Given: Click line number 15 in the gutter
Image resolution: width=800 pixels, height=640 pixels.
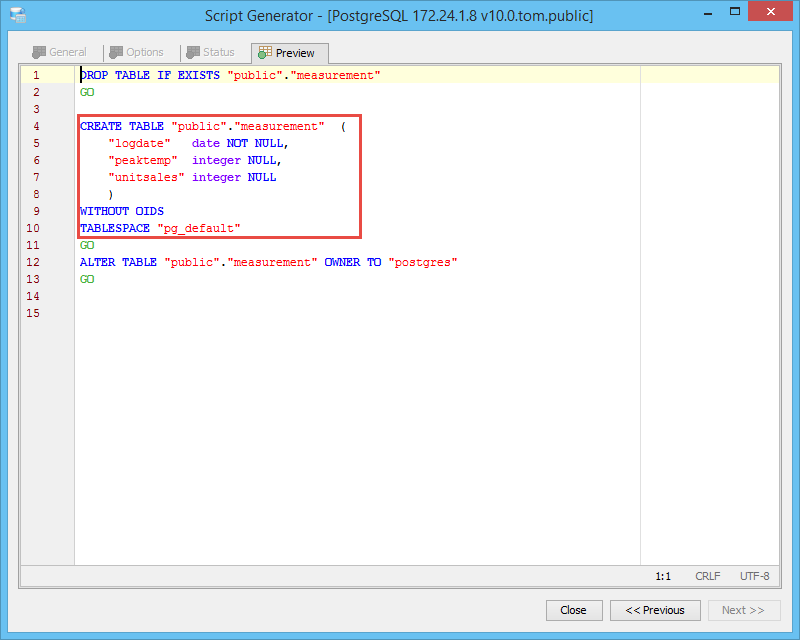Looking at the screenshot, I should (x=33, y=313).
